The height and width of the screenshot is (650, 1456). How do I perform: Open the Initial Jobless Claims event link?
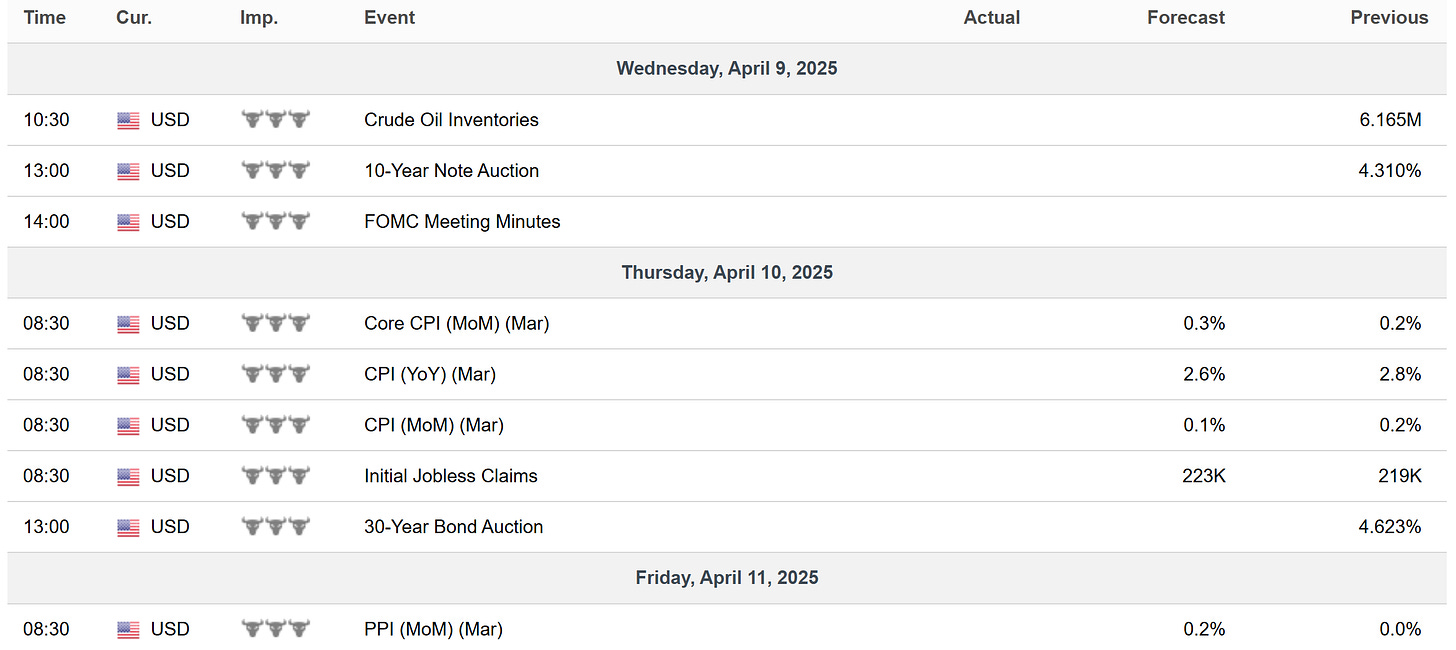pos(451,476)
